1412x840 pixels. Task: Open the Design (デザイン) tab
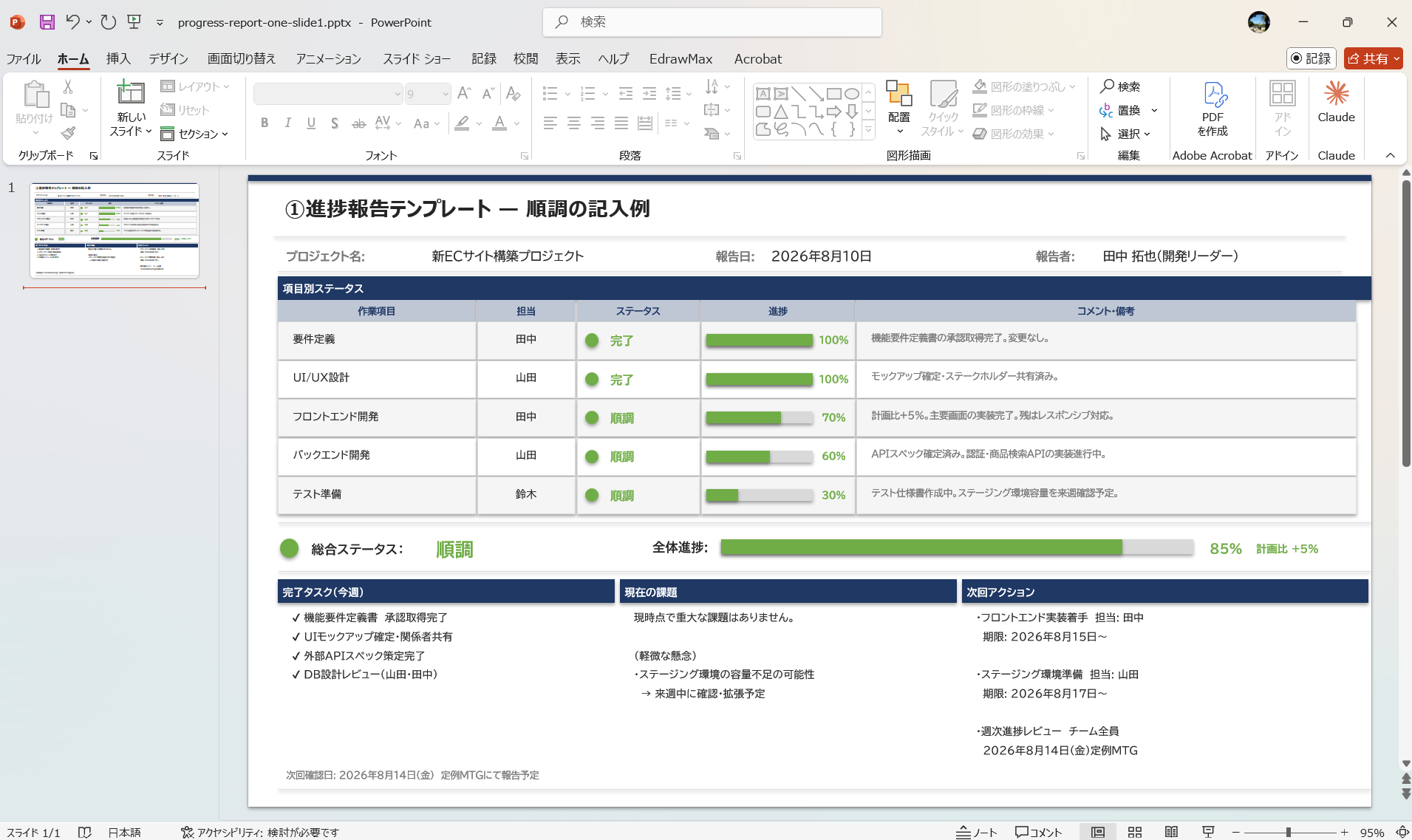point(168,58)
